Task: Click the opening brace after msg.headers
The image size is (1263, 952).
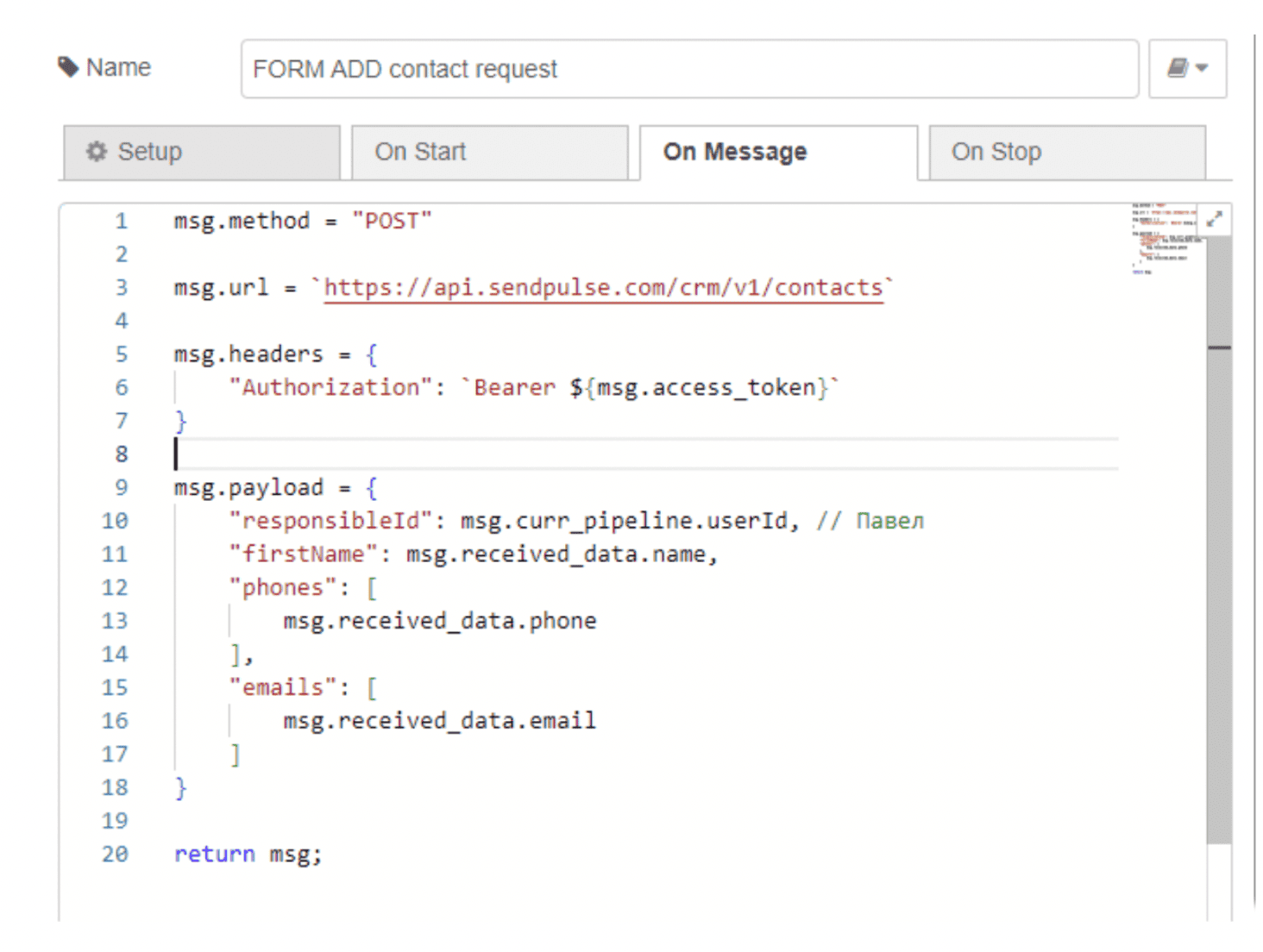Action: [371, 354]
